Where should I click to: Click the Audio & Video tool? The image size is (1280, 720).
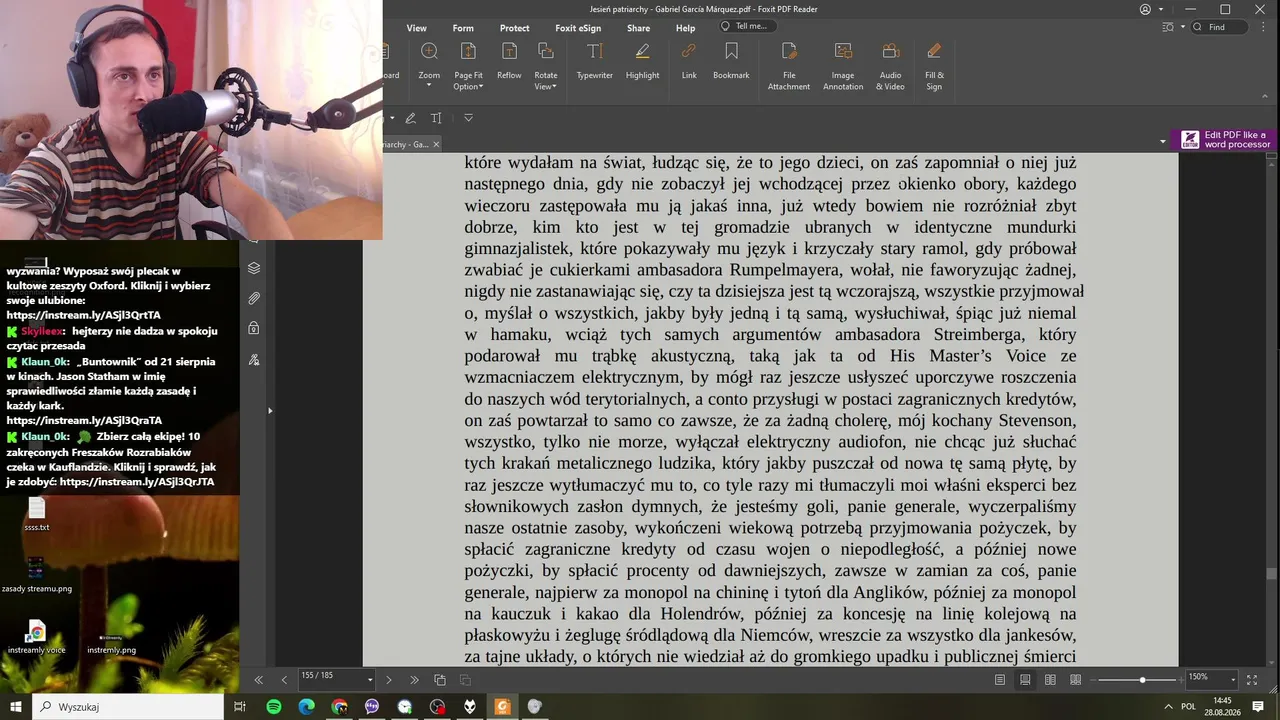(x=890, y=66)
